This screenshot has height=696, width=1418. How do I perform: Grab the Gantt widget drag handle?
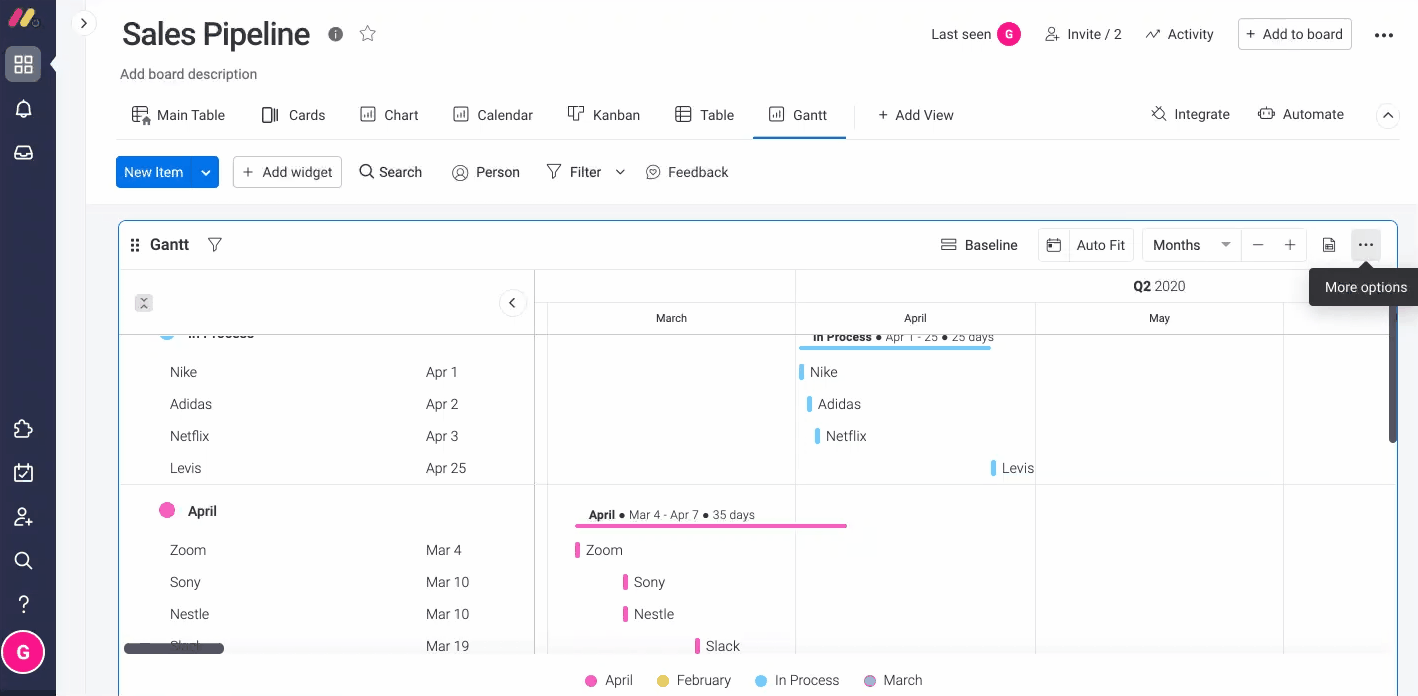(135, 245)
